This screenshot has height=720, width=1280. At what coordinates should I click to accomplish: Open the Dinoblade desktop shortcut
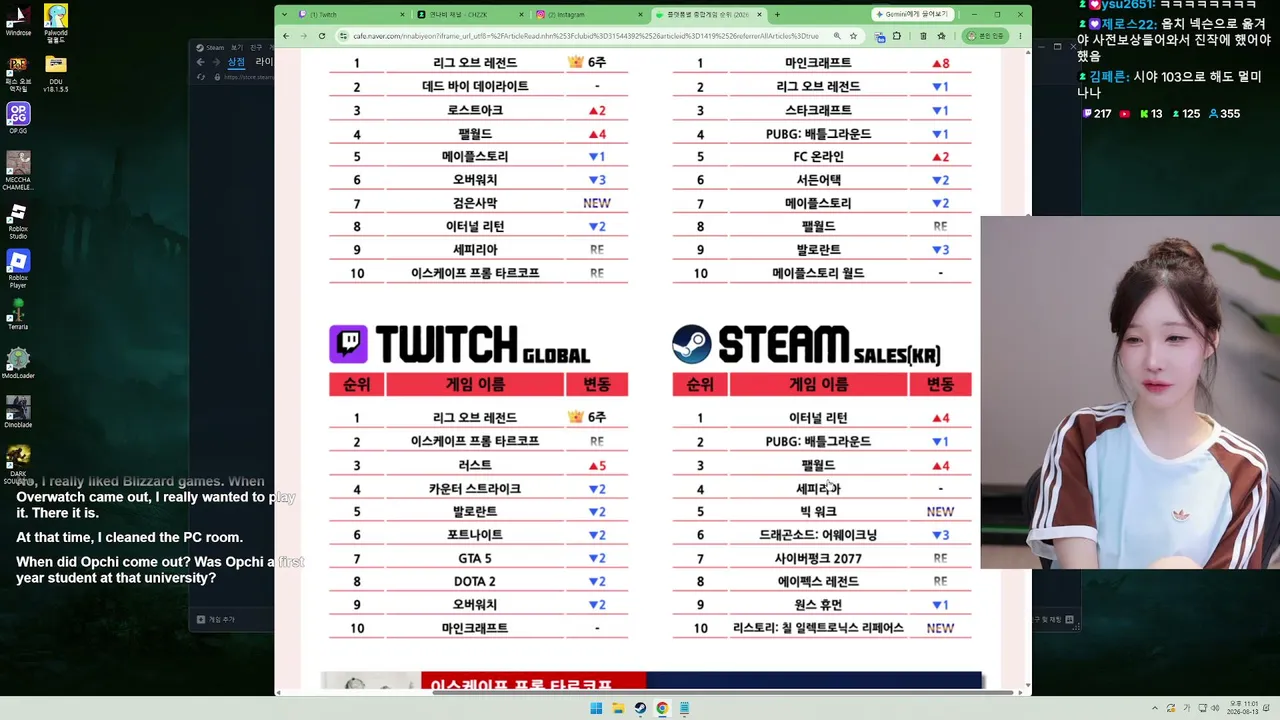click(18, 412)
